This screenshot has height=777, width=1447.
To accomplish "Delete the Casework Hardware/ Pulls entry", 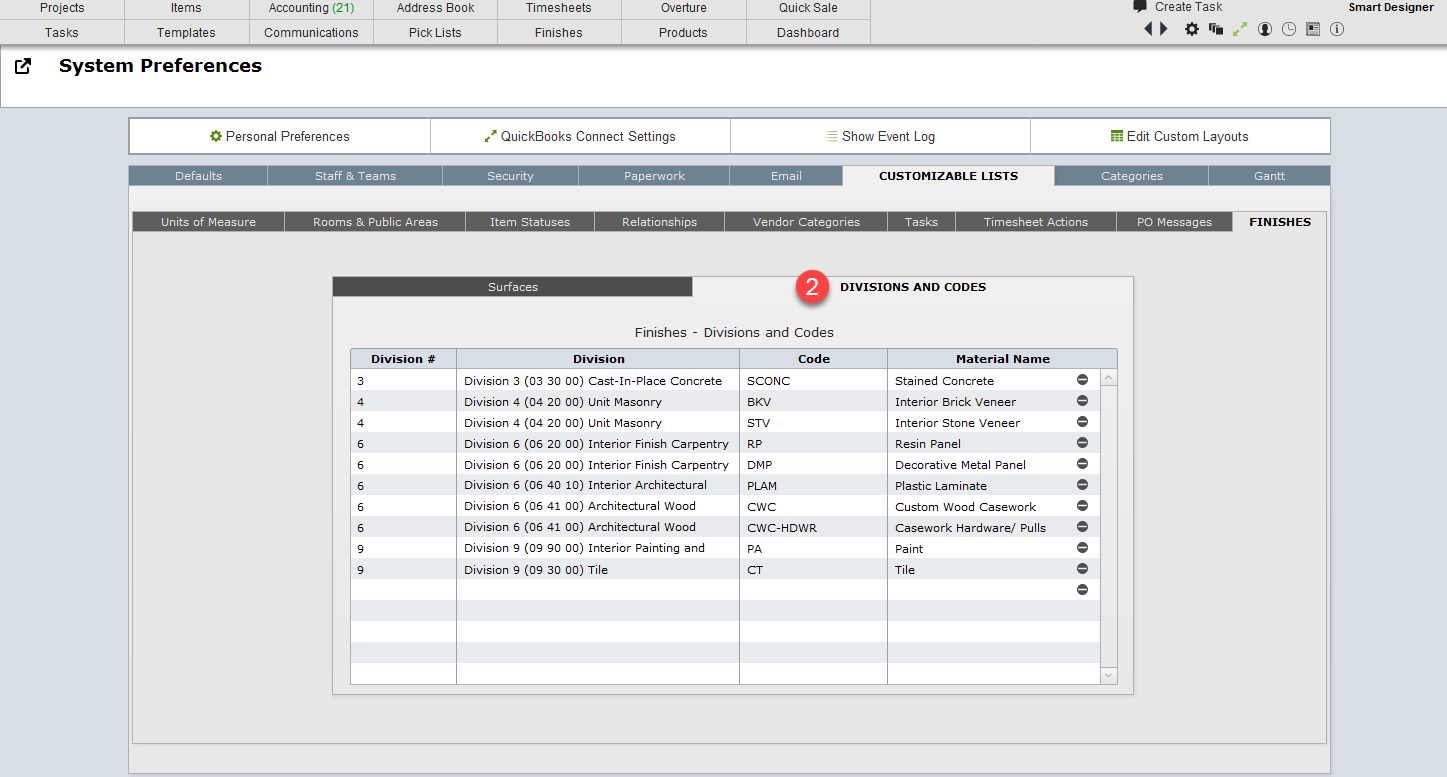I will [x=1082, y=527].
